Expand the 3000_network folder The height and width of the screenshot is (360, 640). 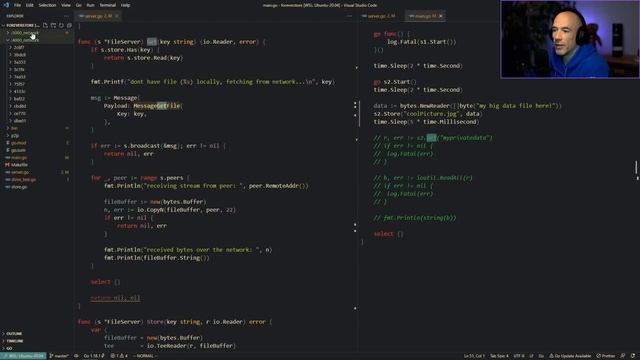pos(37,33)
